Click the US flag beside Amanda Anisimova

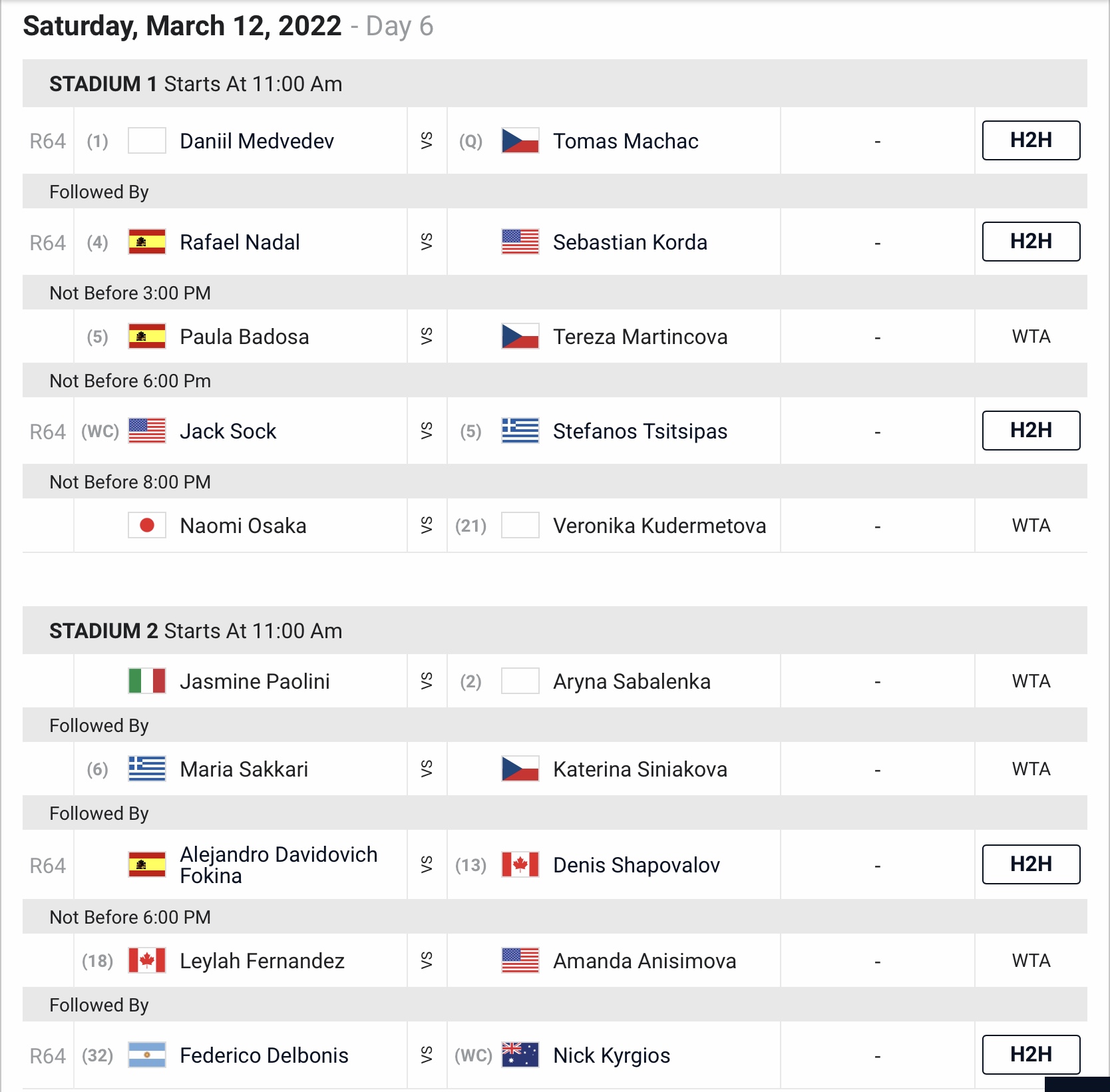click(520, 961)
